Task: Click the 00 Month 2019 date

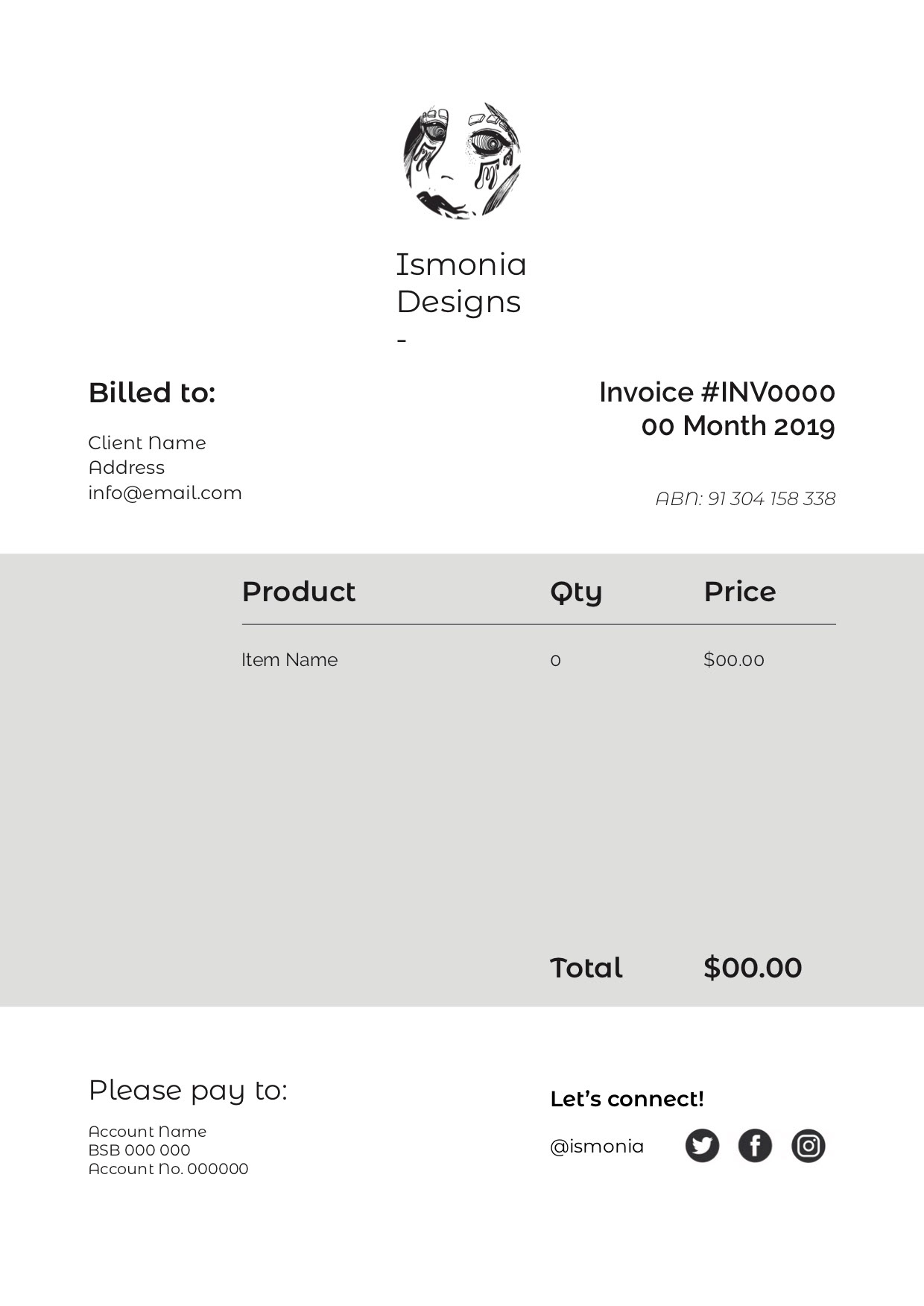Action: (738, 426)
